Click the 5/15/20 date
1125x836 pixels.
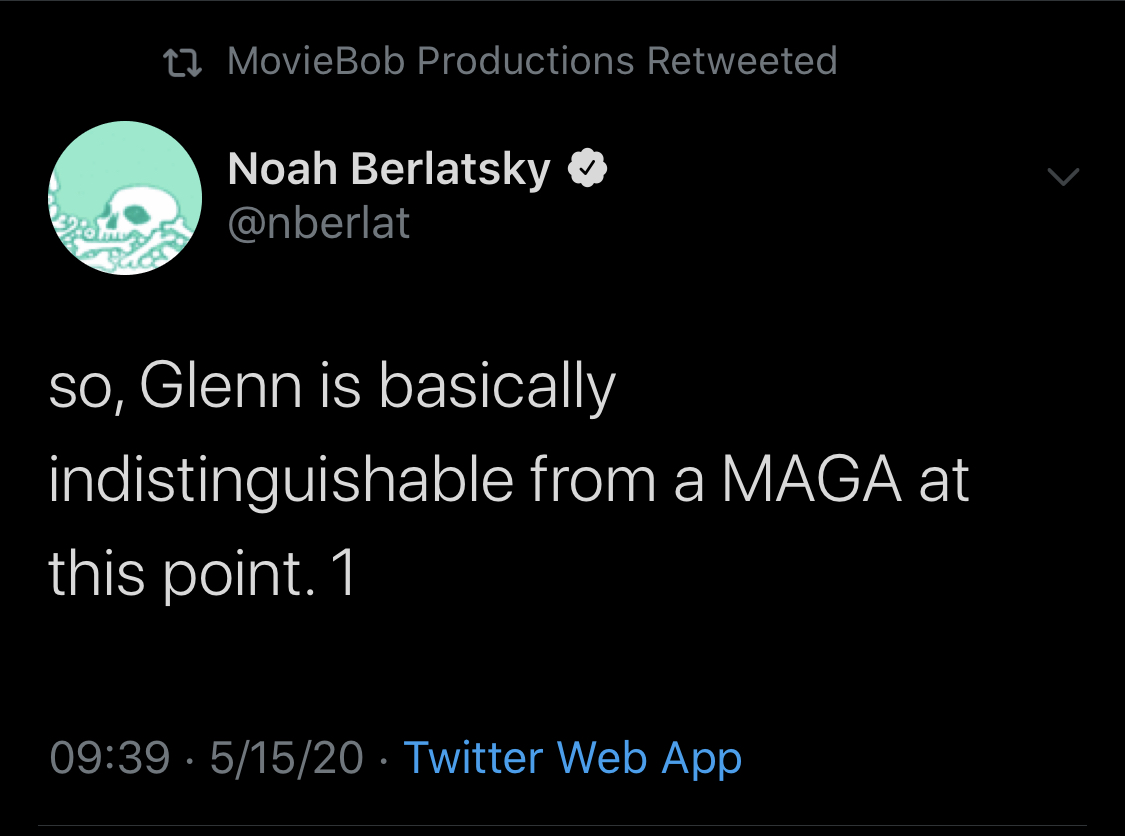pos(287,758)
